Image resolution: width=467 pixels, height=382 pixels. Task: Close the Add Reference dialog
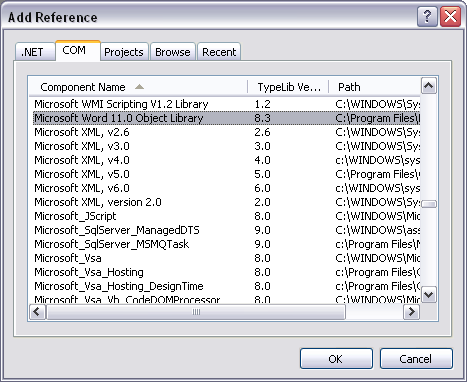coord(450,16)
